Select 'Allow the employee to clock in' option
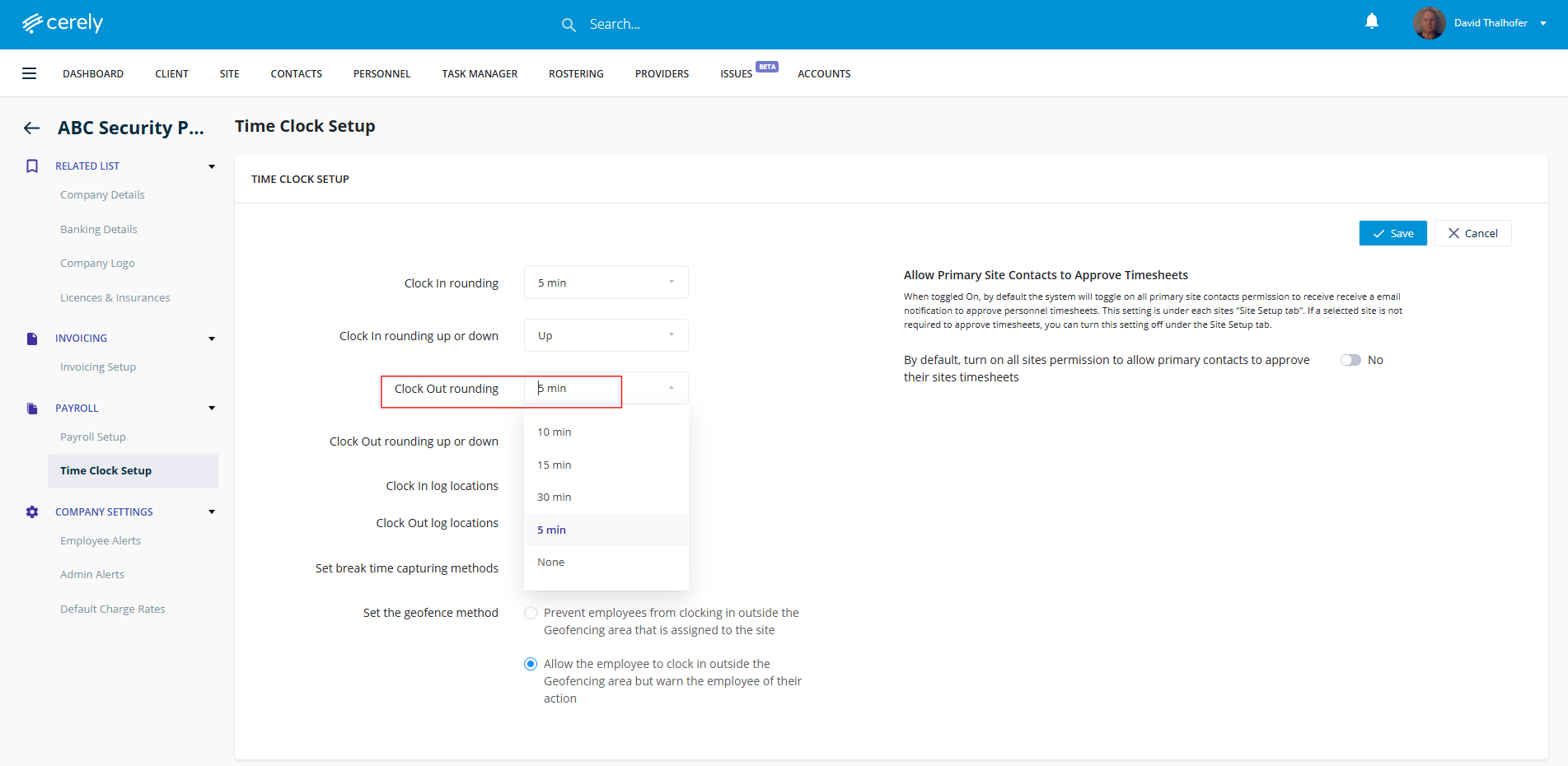1568x766 pixels. [531, 664]
